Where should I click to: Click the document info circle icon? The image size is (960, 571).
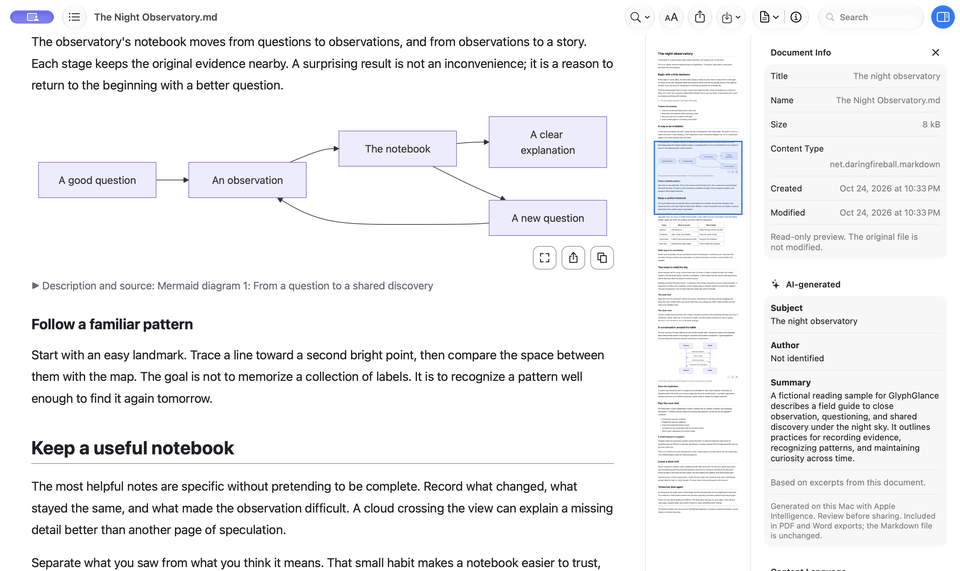[796, 17]
